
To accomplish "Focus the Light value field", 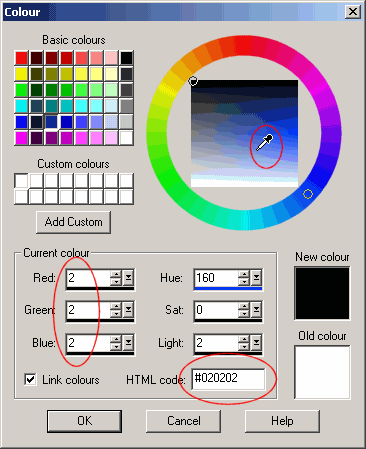I will coord(216,342).
